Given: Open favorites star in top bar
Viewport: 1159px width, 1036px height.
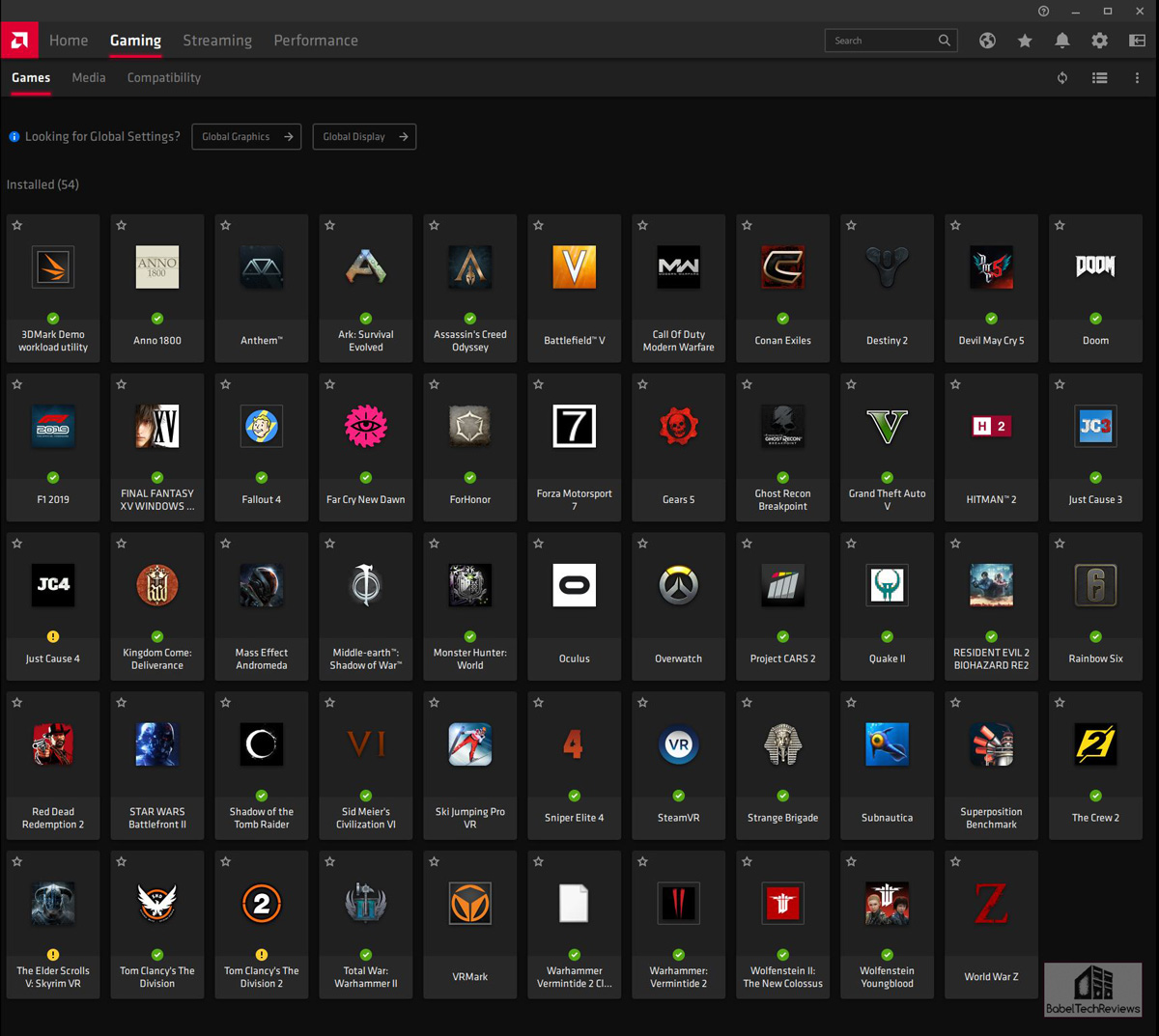Looking at the screenshot, I should (1025, 41).
